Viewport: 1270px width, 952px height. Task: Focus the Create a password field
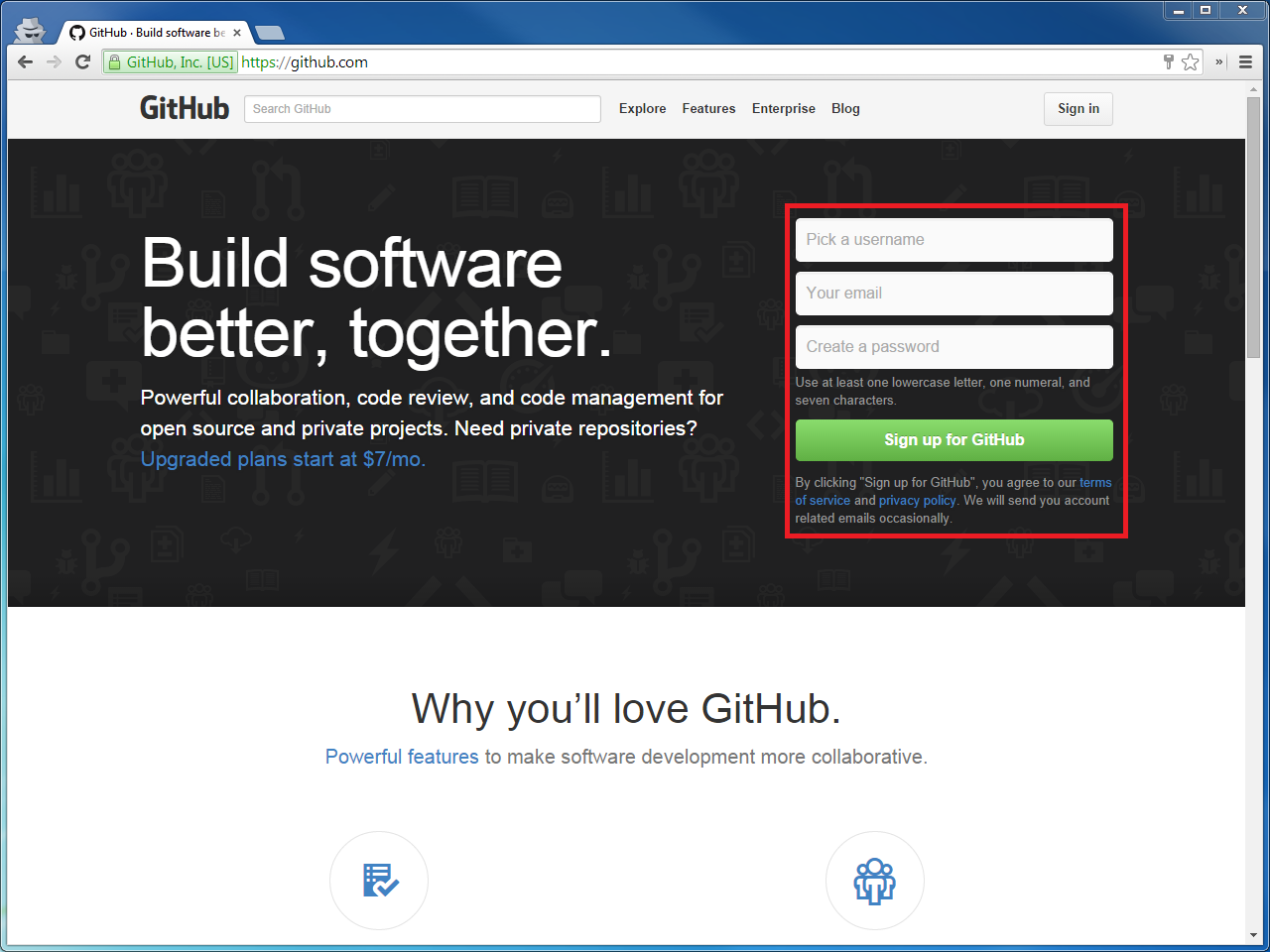click(954, 347)
